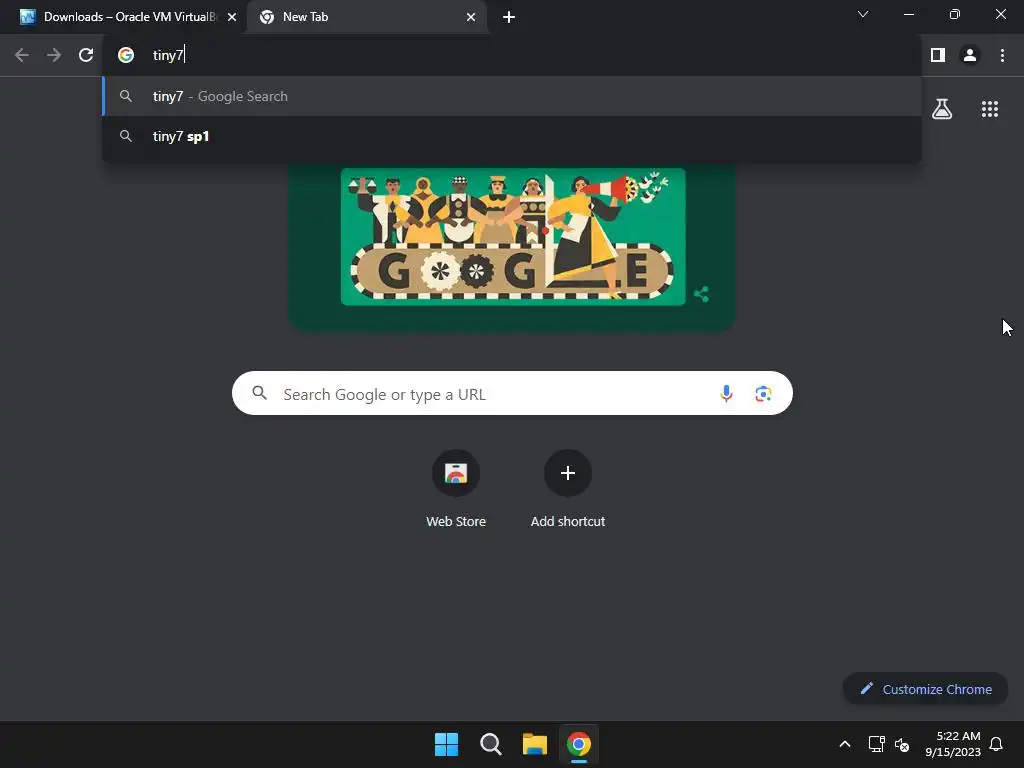The image size is (1024, 768).
Task: Open the clock showing 5:22 AM
Action: [953, 744]
